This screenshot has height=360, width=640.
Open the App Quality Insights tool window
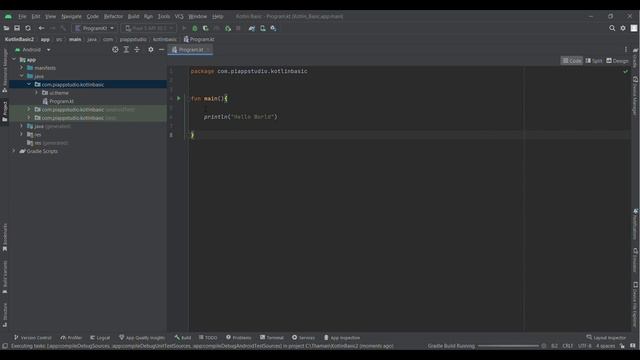(x=142, y=338)
